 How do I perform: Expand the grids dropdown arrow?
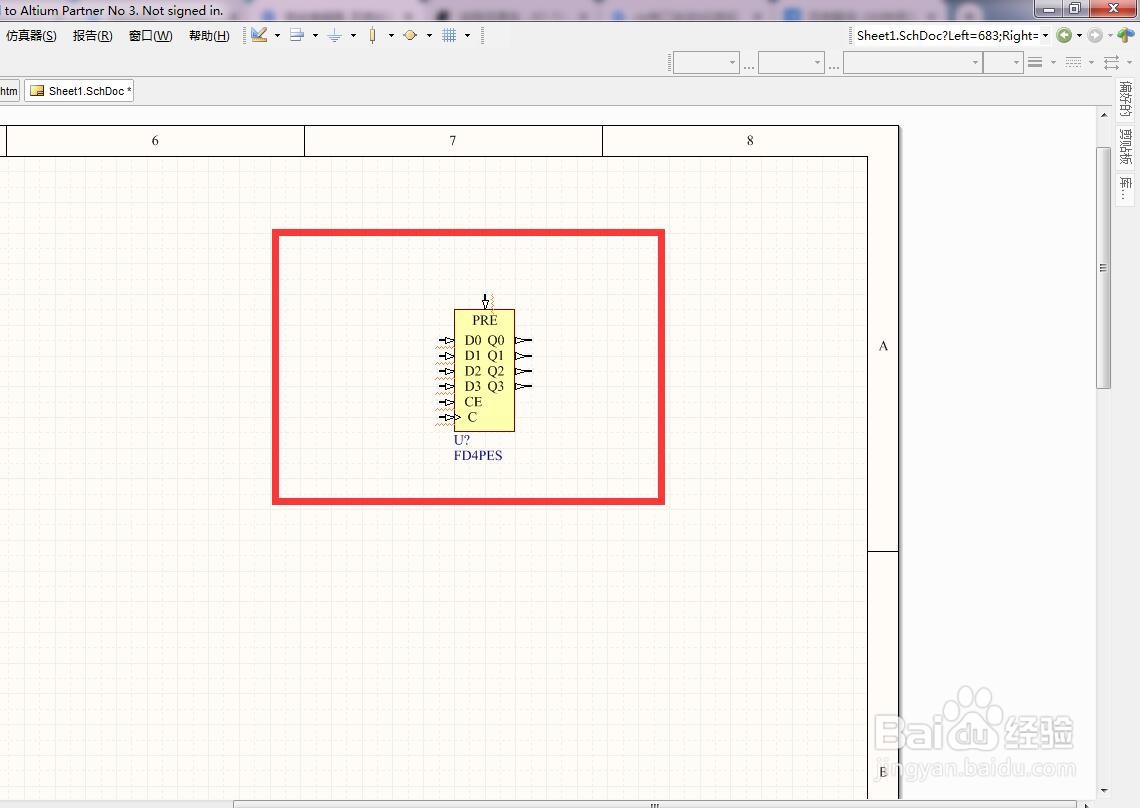[467, 35]
